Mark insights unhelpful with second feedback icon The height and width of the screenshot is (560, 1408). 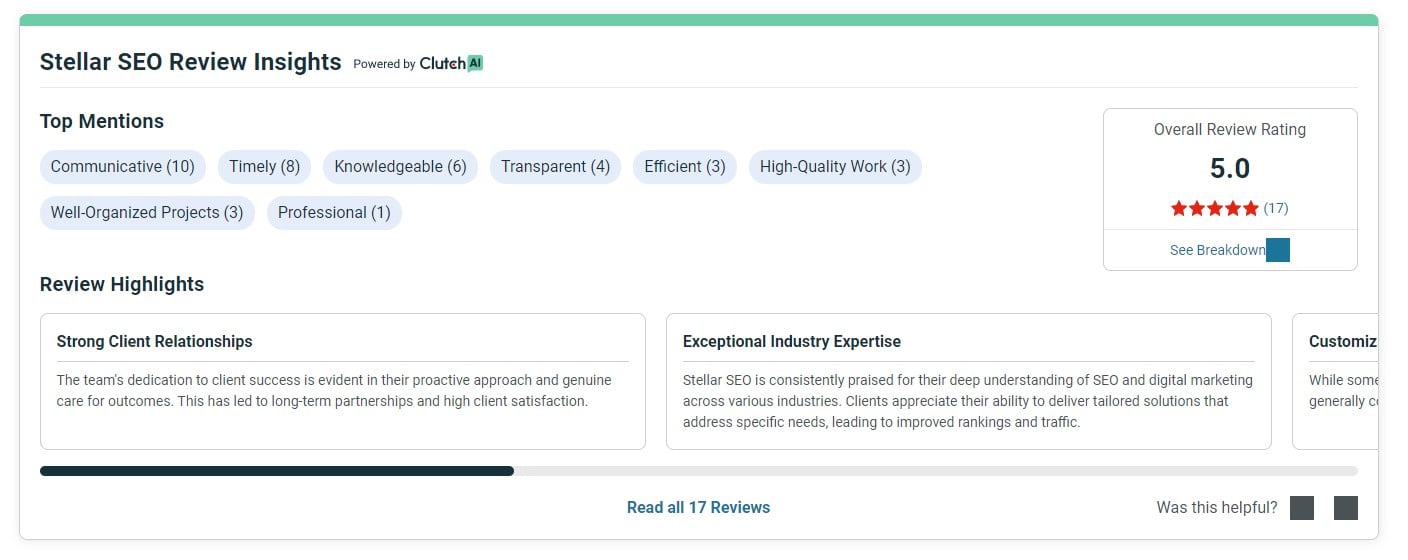pyautogui.click(x=1346, y=508)
